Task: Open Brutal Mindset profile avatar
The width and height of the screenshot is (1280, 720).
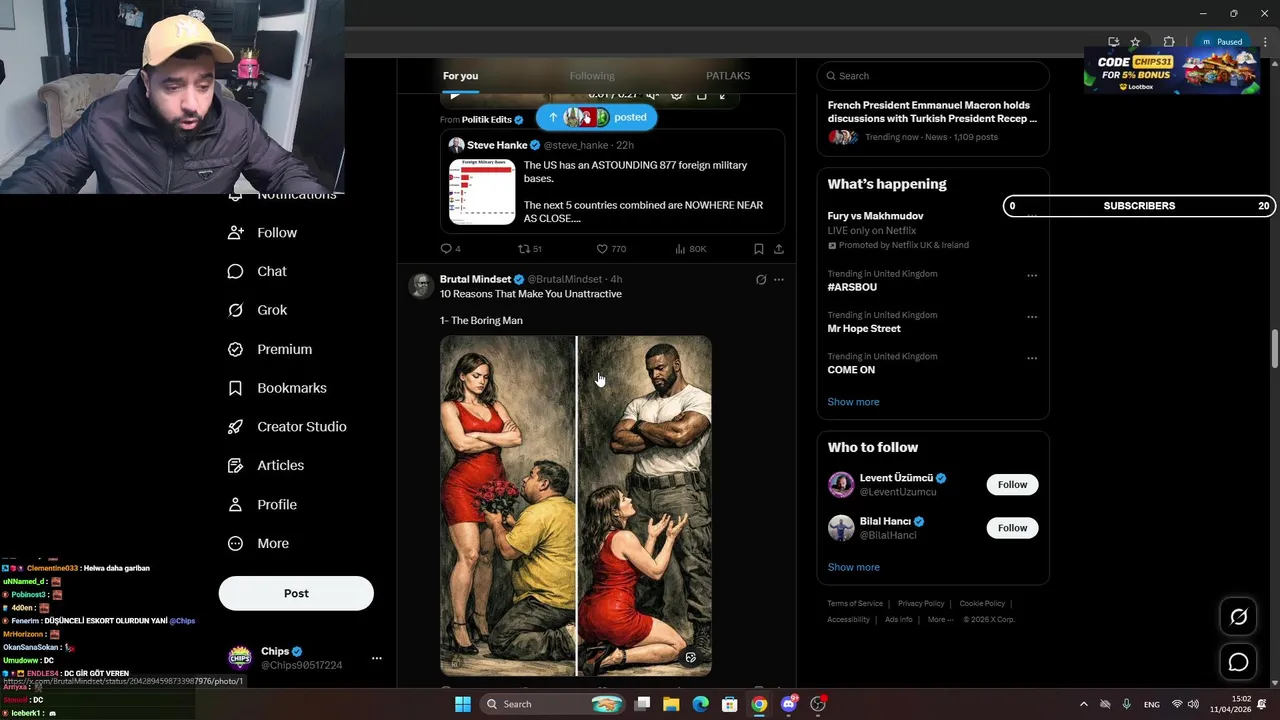Action: point(421,286)
